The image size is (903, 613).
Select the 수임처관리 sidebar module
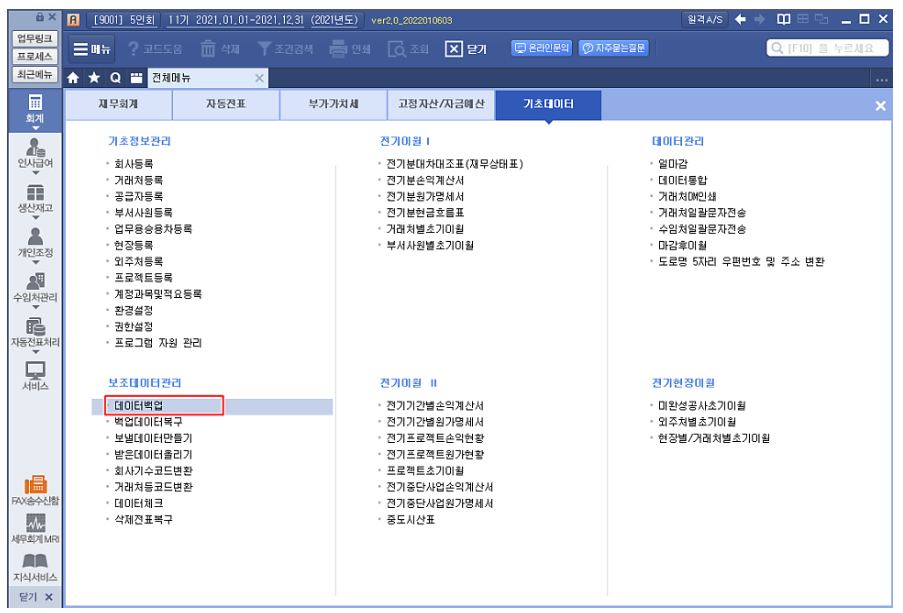(x=35, y=287)
